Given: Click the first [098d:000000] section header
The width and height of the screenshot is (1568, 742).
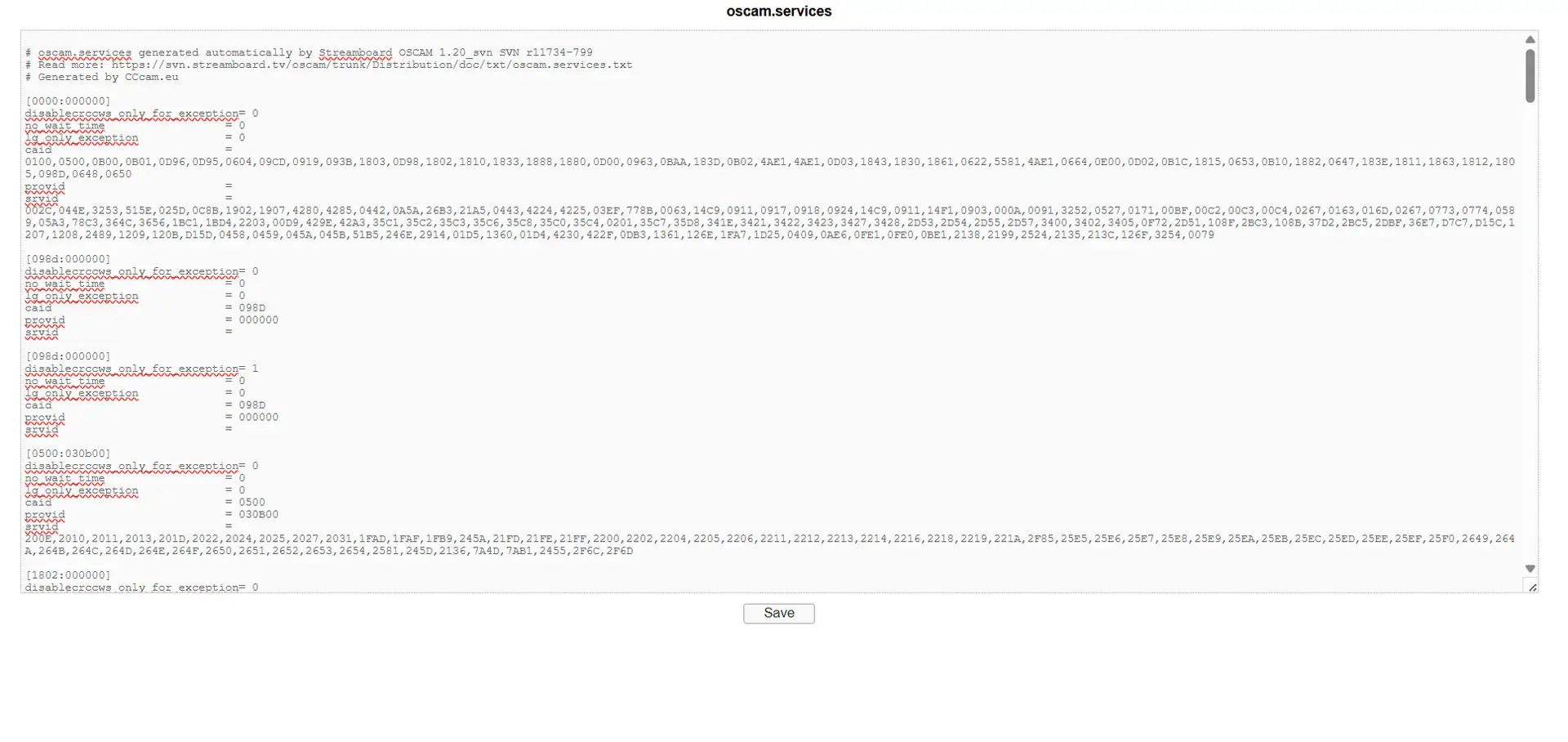Looking at the screenshot, I should click(x=68, y=259).
